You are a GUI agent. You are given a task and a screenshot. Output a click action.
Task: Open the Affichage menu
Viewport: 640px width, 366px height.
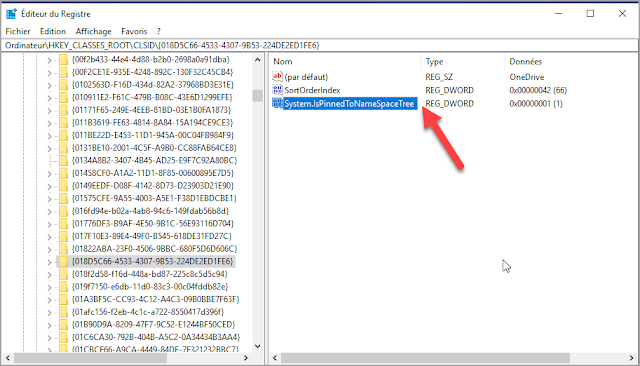93,31
